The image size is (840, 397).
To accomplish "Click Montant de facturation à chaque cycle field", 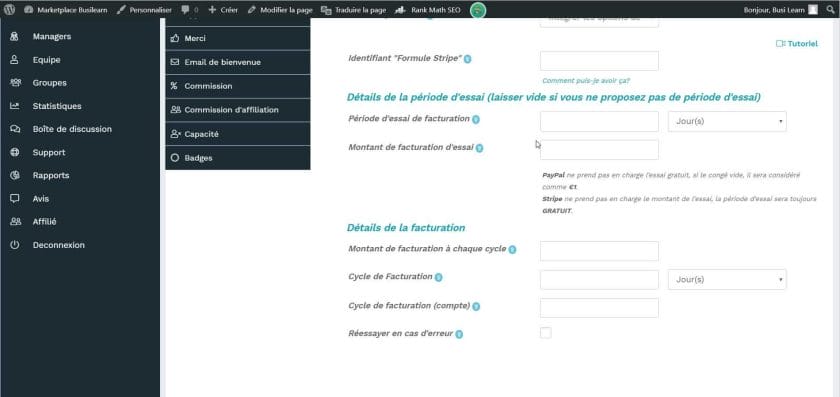I will point(599,251).
